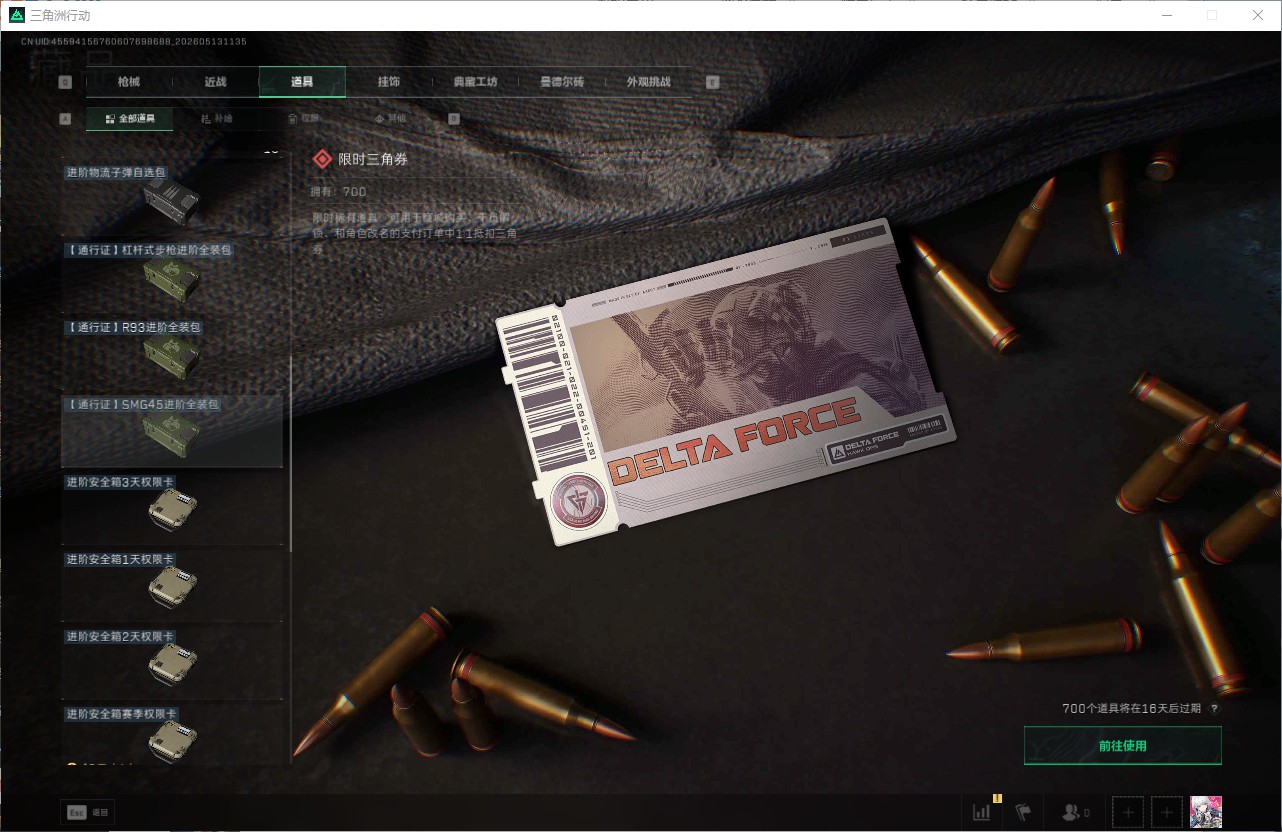Click the item list scrollbar
Viewport: 1282px width, 832px height.
point(290,455)
